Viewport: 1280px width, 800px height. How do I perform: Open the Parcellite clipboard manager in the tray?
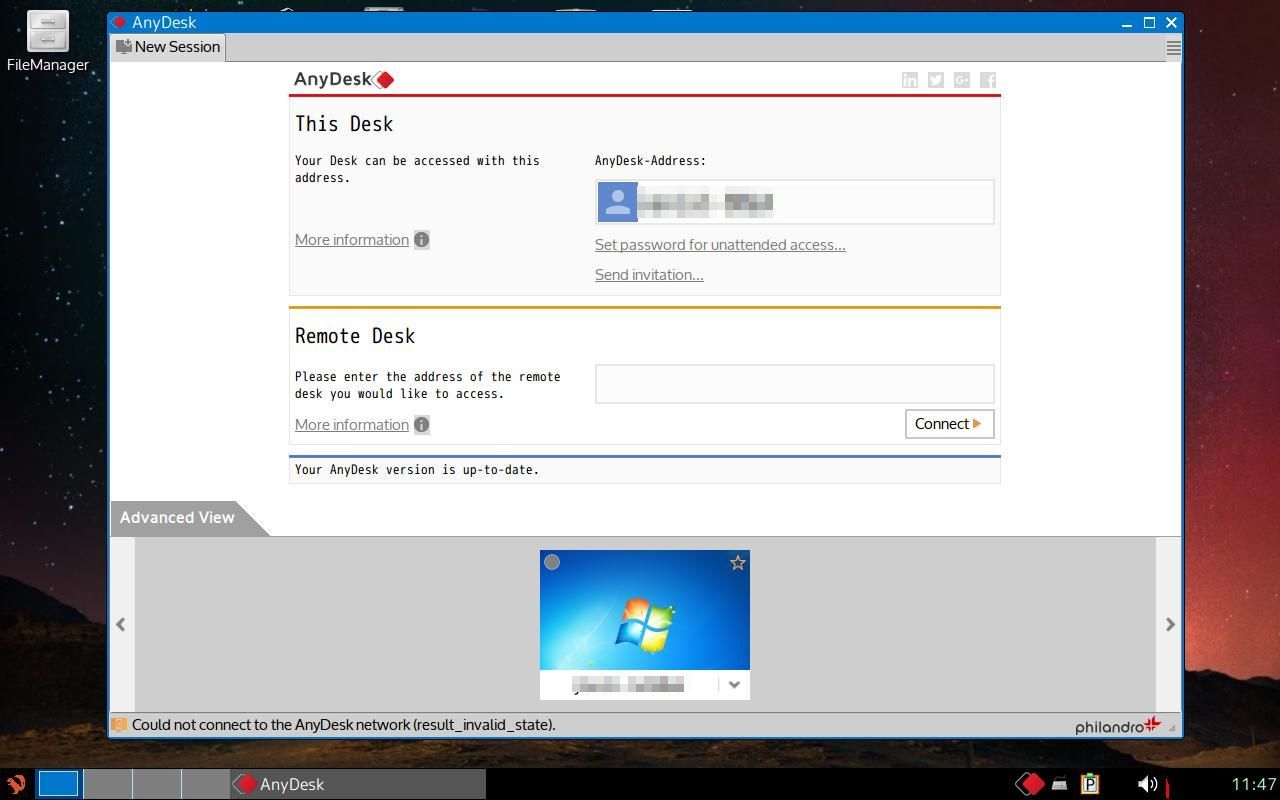pos(1090,784)
